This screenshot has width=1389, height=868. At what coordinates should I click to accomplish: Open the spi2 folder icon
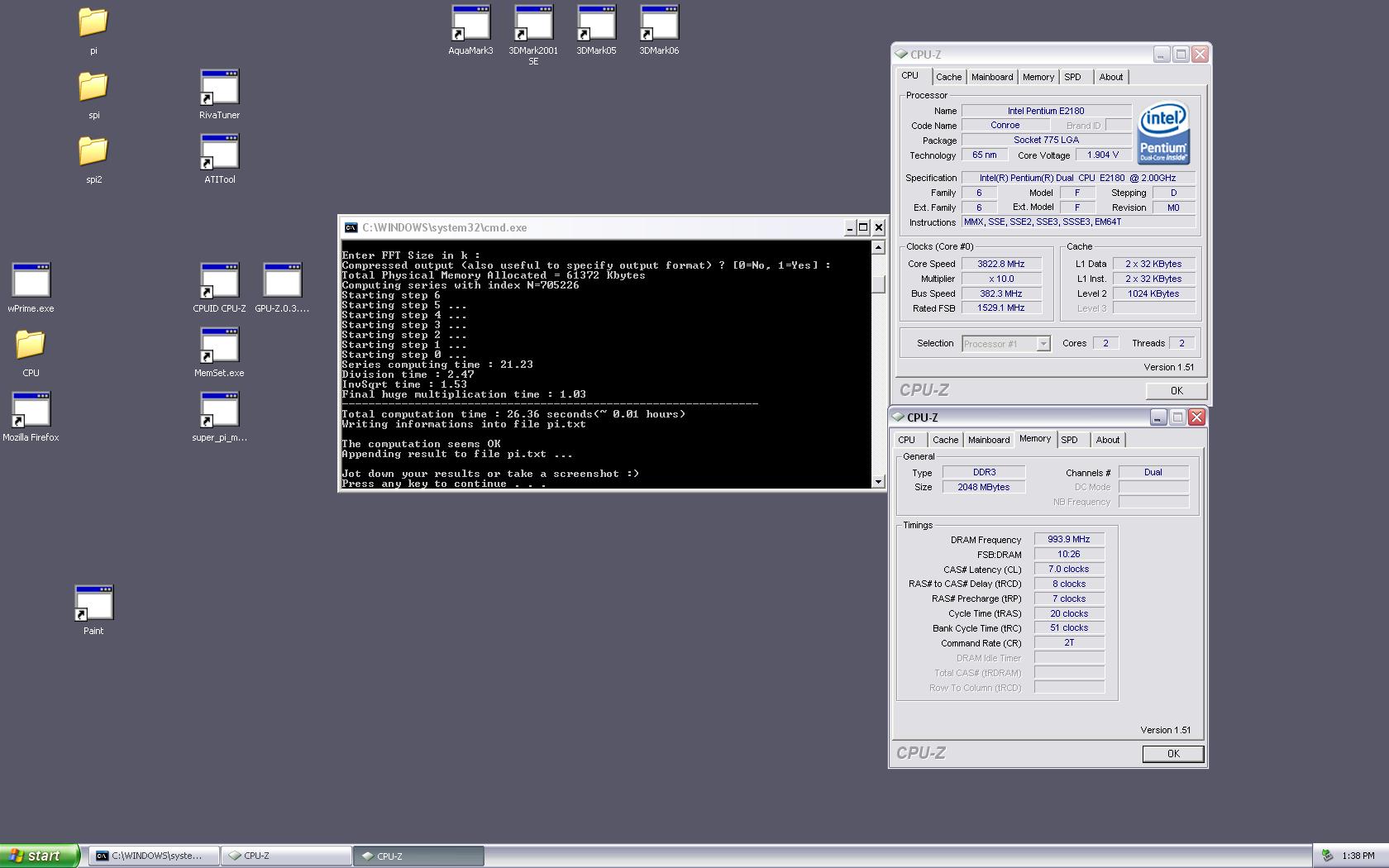click(93, 151)
